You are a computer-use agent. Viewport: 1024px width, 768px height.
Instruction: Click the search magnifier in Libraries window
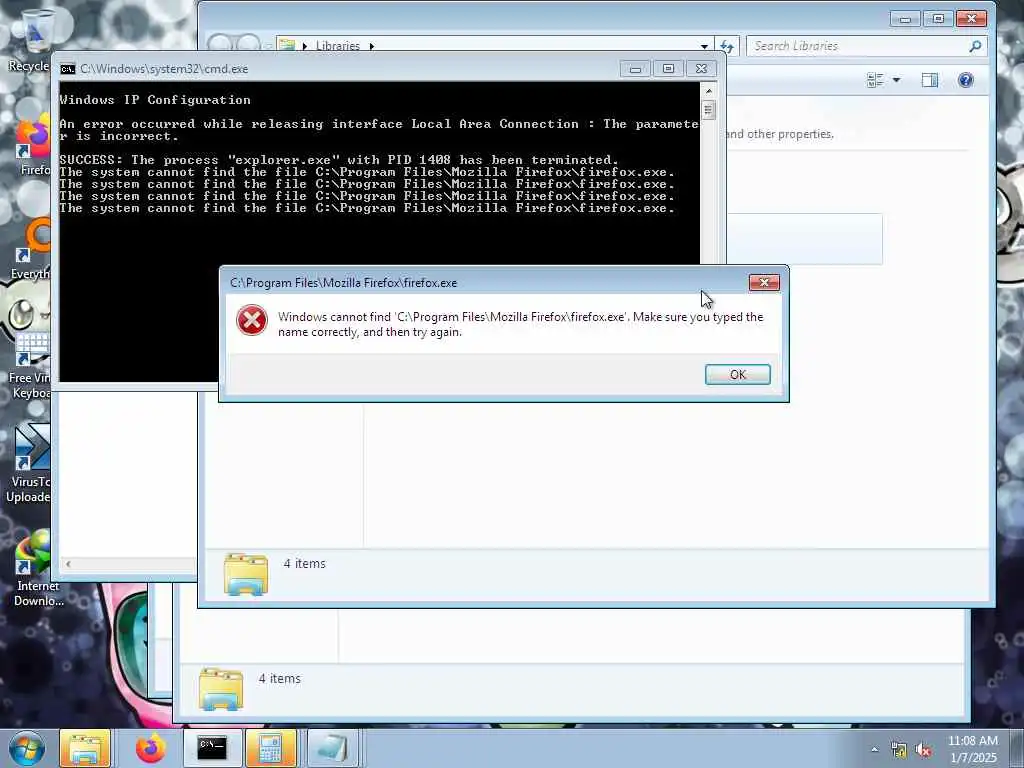point(975,46)
